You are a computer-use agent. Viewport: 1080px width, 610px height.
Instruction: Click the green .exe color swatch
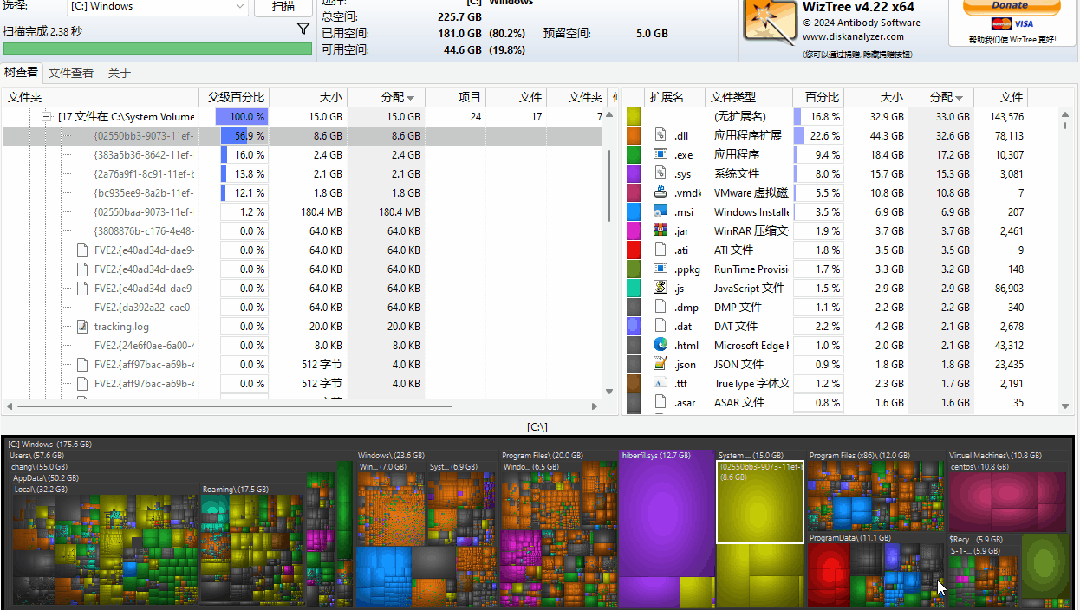coord(634,154)
